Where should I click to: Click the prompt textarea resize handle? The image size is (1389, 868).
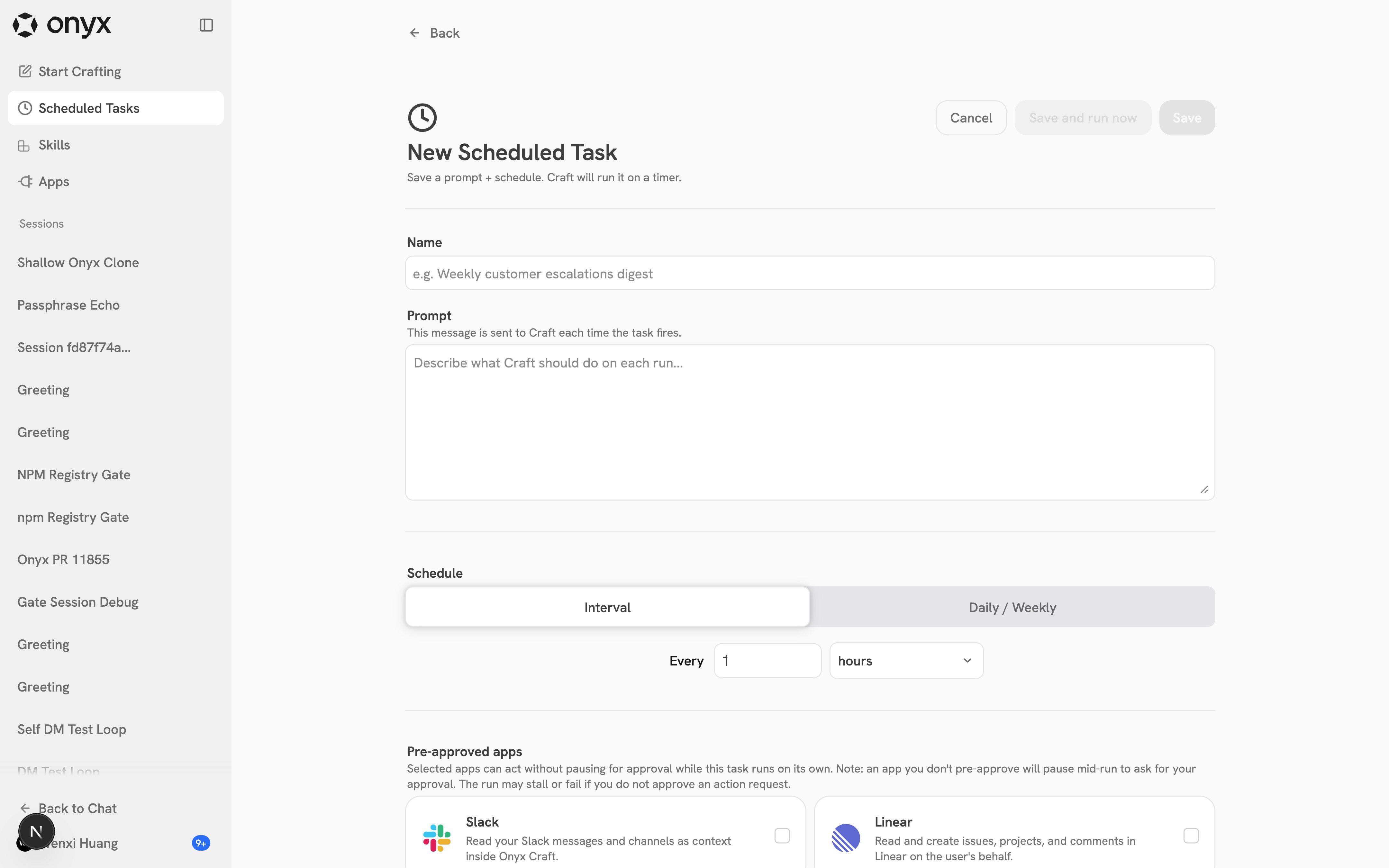tap(1203, 489)
